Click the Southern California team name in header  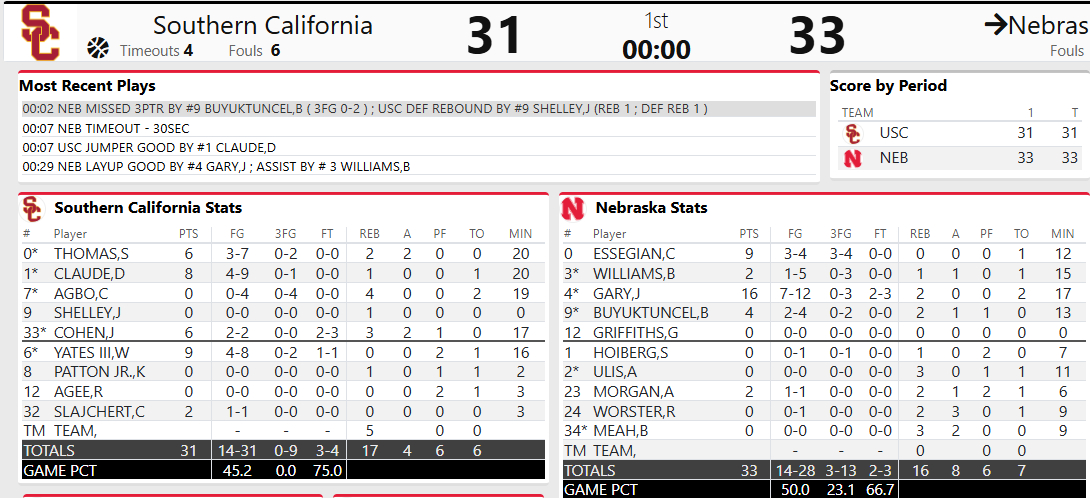click(x=263, y=25)
